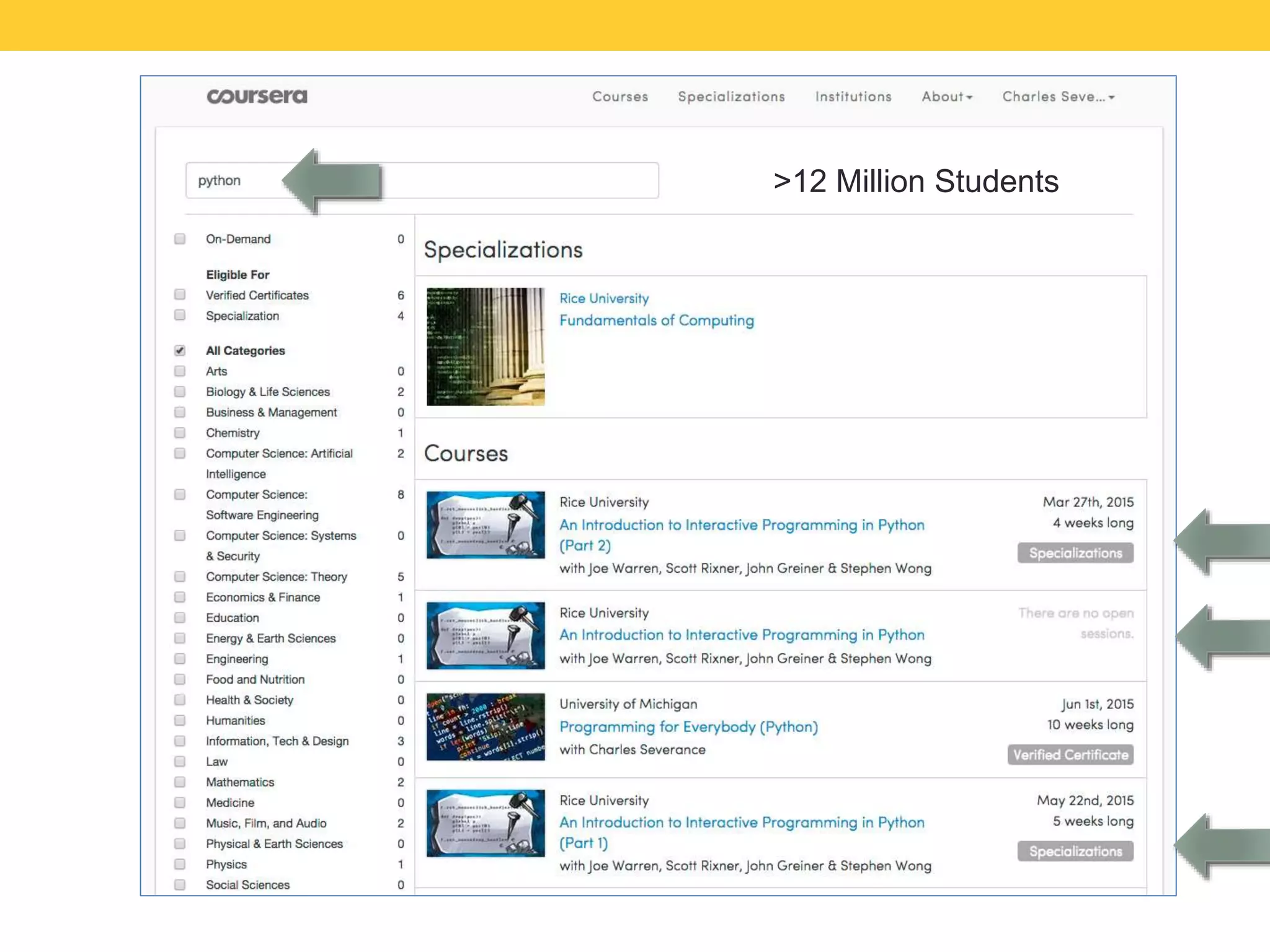Open Interactive Programming in Python (Part 2)
The height and width of the screenshot is (952, 1270).
tap(742, 535)
